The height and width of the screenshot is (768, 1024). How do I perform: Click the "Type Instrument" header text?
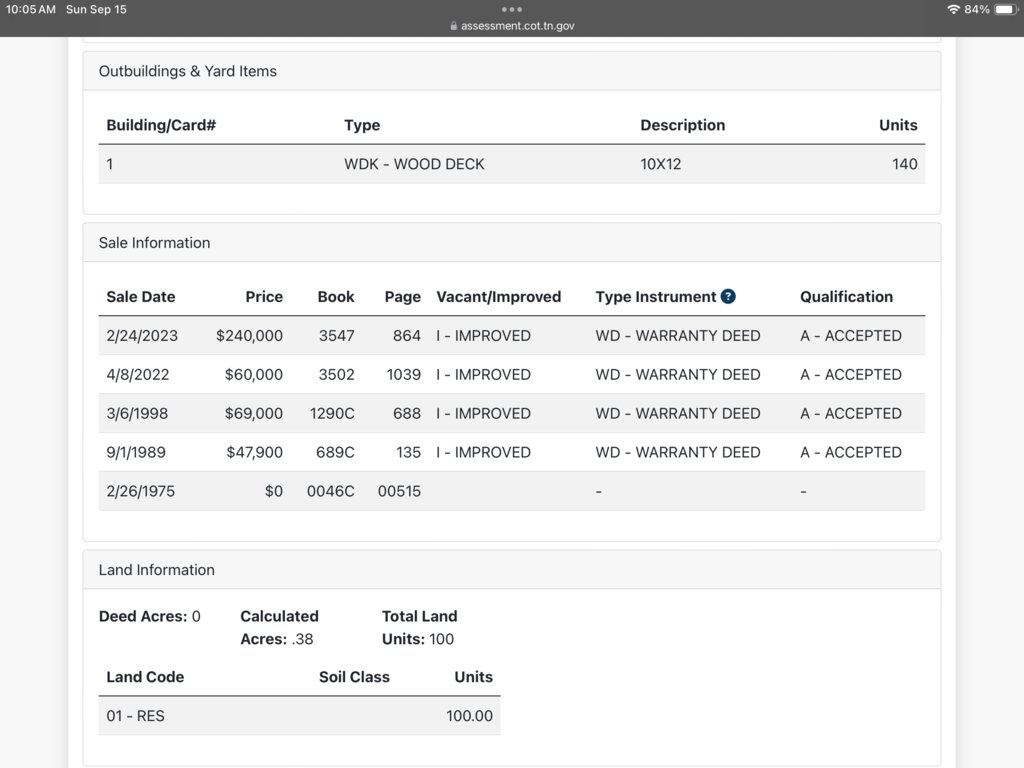pyautogui.click(x=656, y=297)
